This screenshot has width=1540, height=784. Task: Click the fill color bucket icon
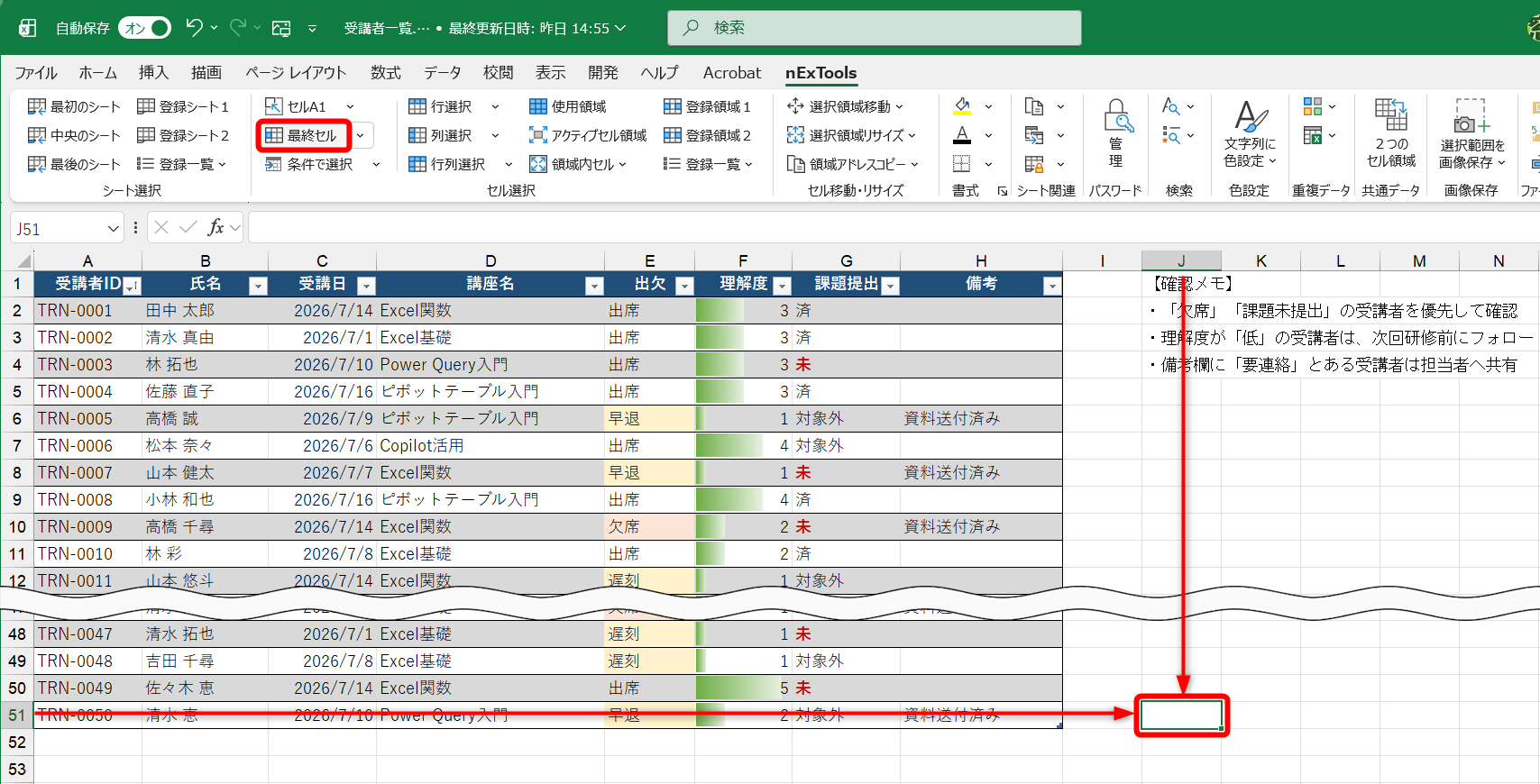tap(963, 106)
